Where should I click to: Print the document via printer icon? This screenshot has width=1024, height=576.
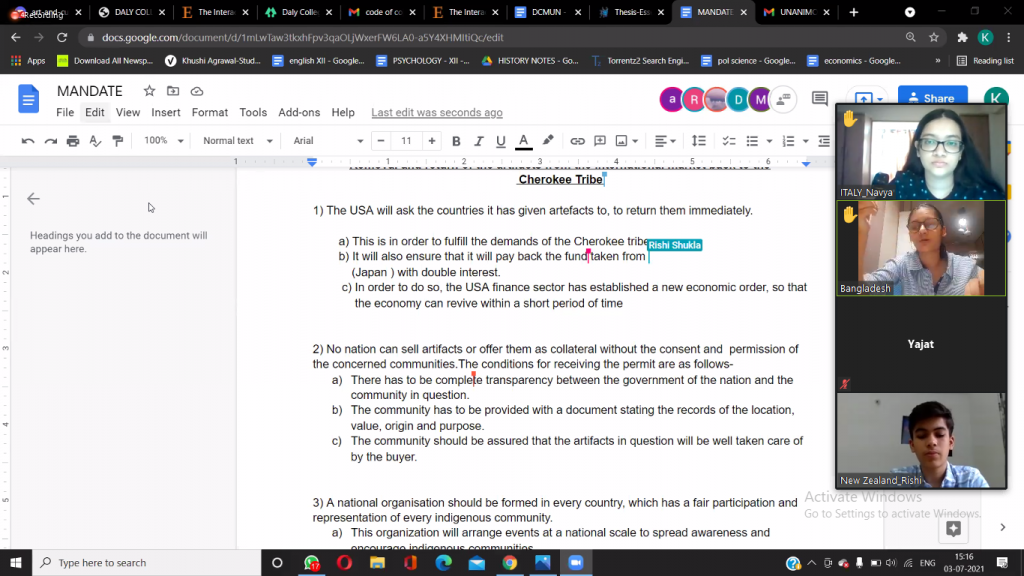tap(72, 140)
